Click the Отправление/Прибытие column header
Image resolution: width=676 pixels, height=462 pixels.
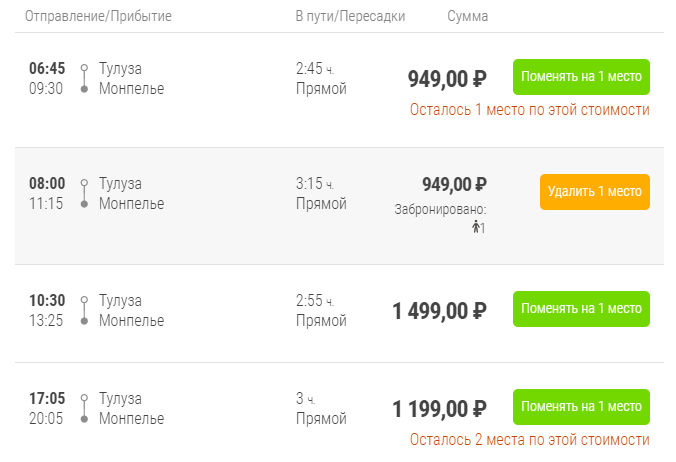(98, 17)
